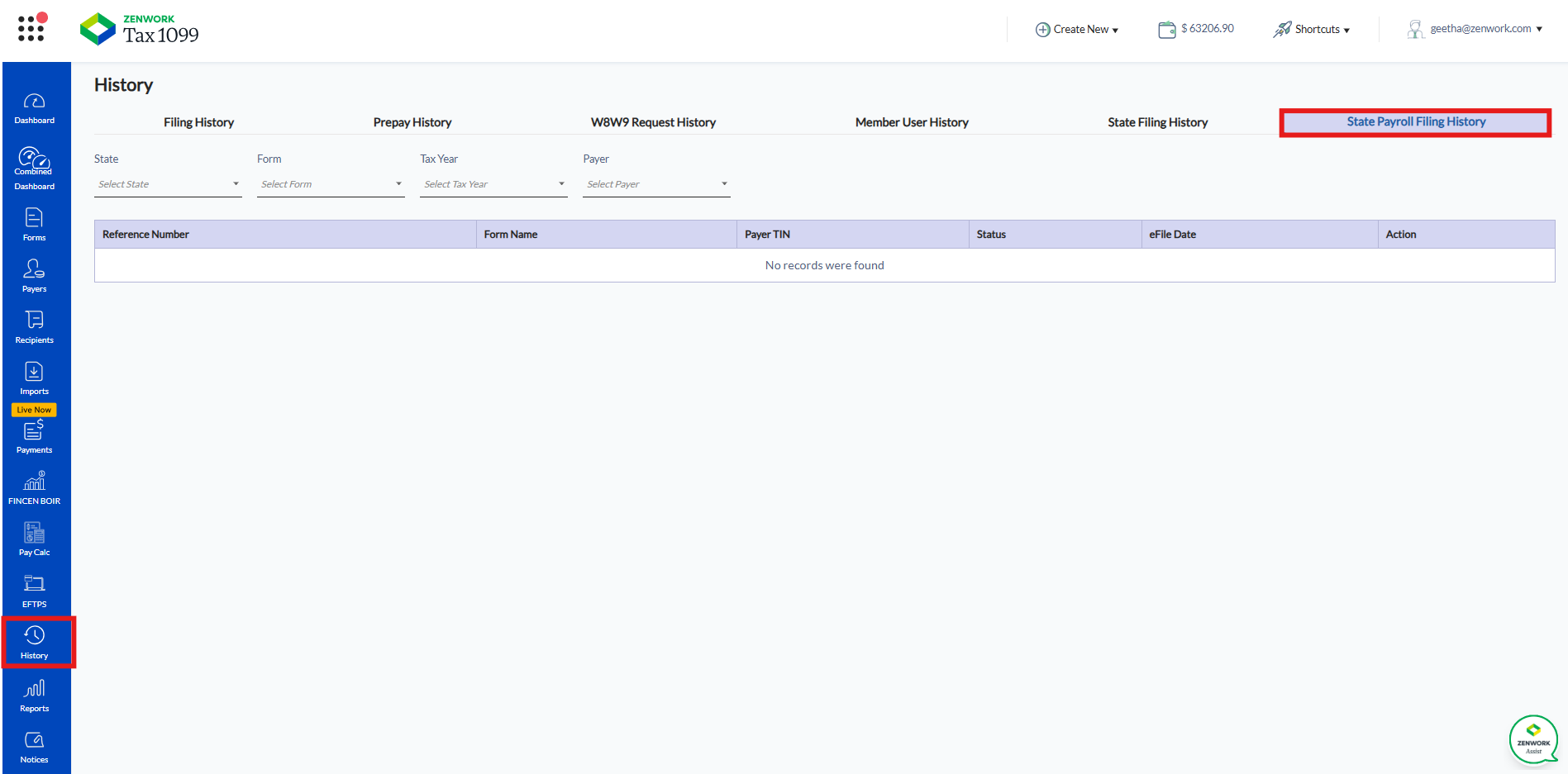Expand the Shortcuts dropdown
1568x774 pixels.
pos(1312,29)
